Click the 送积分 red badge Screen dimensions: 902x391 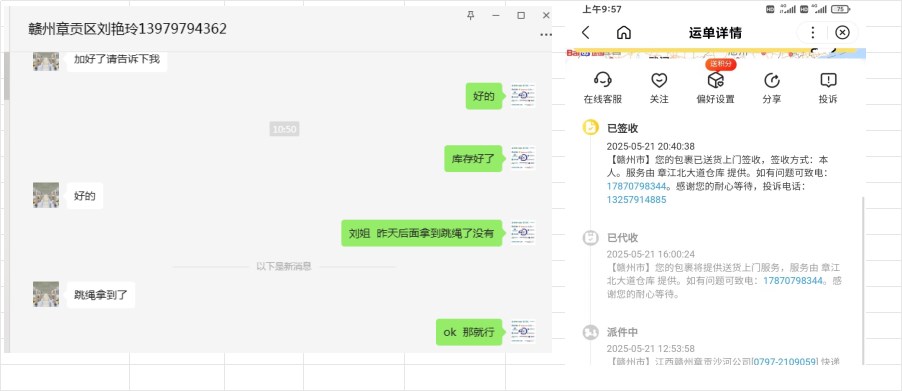click(721, 64)
